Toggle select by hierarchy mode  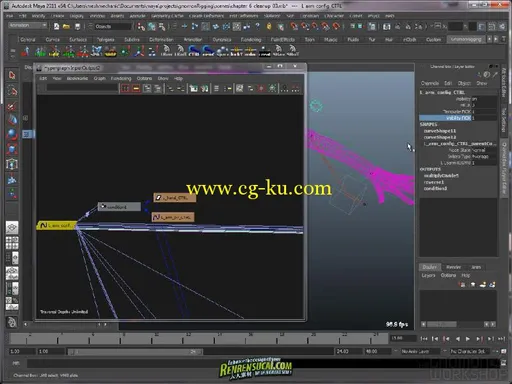[141, 26]
